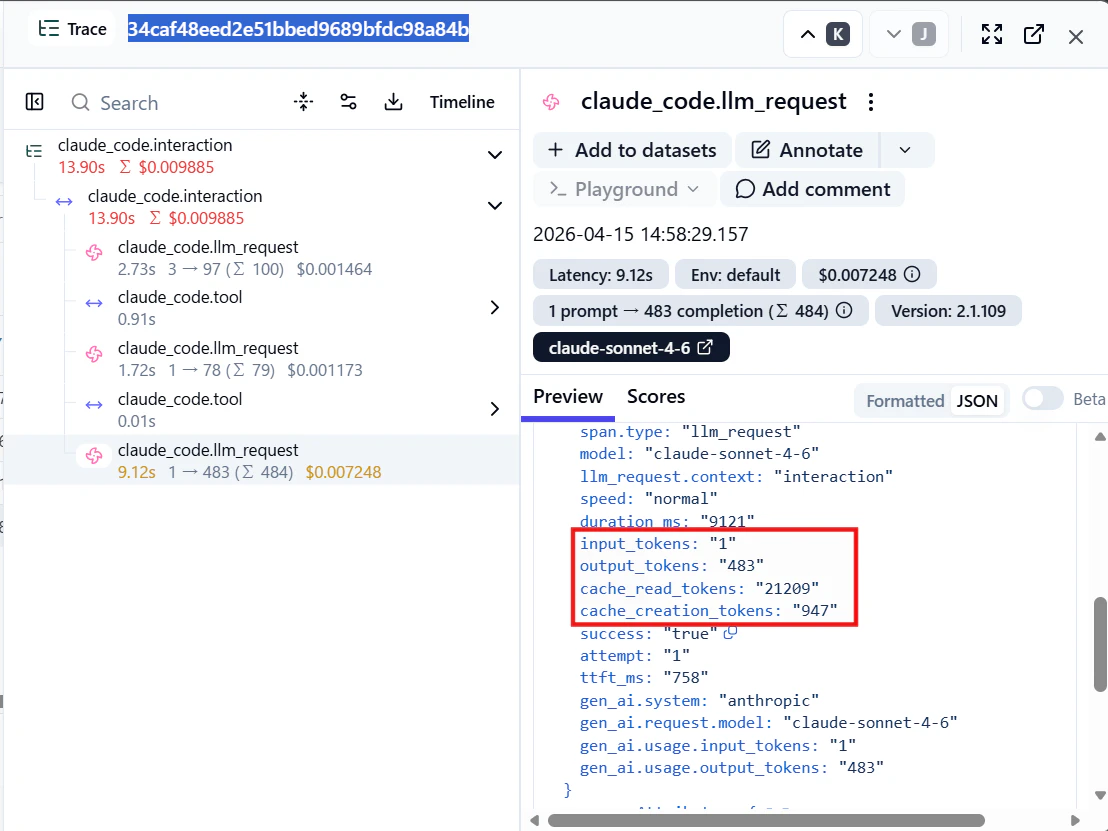The image size is (1108, 831).
Task: Click the Latency: 9.12s badge
Action: [x=601, y=274]
